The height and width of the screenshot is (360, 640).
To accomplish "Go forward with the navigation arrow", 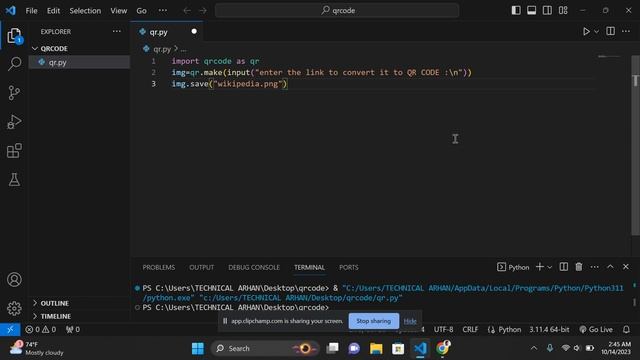I will tap(203, 11).
